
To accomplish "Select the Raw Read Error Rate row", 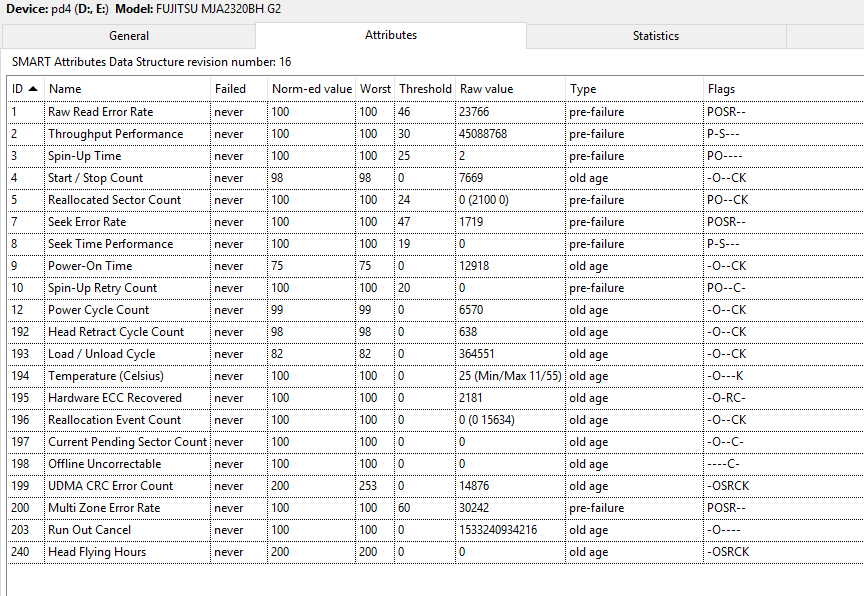I will coord(436,112).
